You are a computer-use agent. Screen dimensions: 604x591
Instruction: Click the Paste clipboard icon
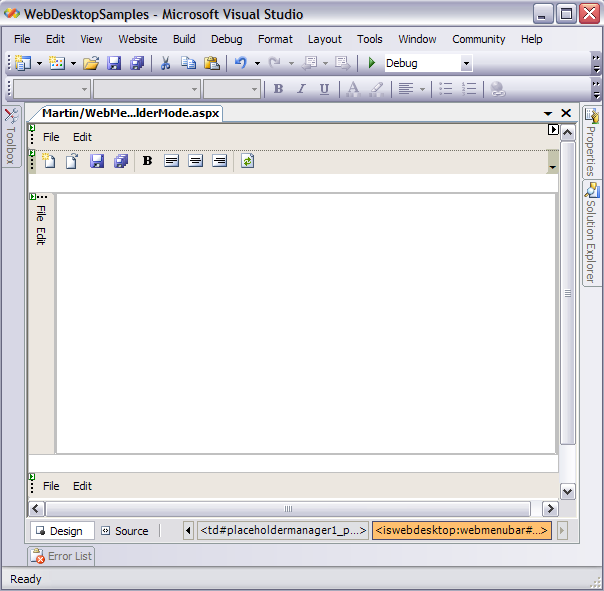click(211, 63)
